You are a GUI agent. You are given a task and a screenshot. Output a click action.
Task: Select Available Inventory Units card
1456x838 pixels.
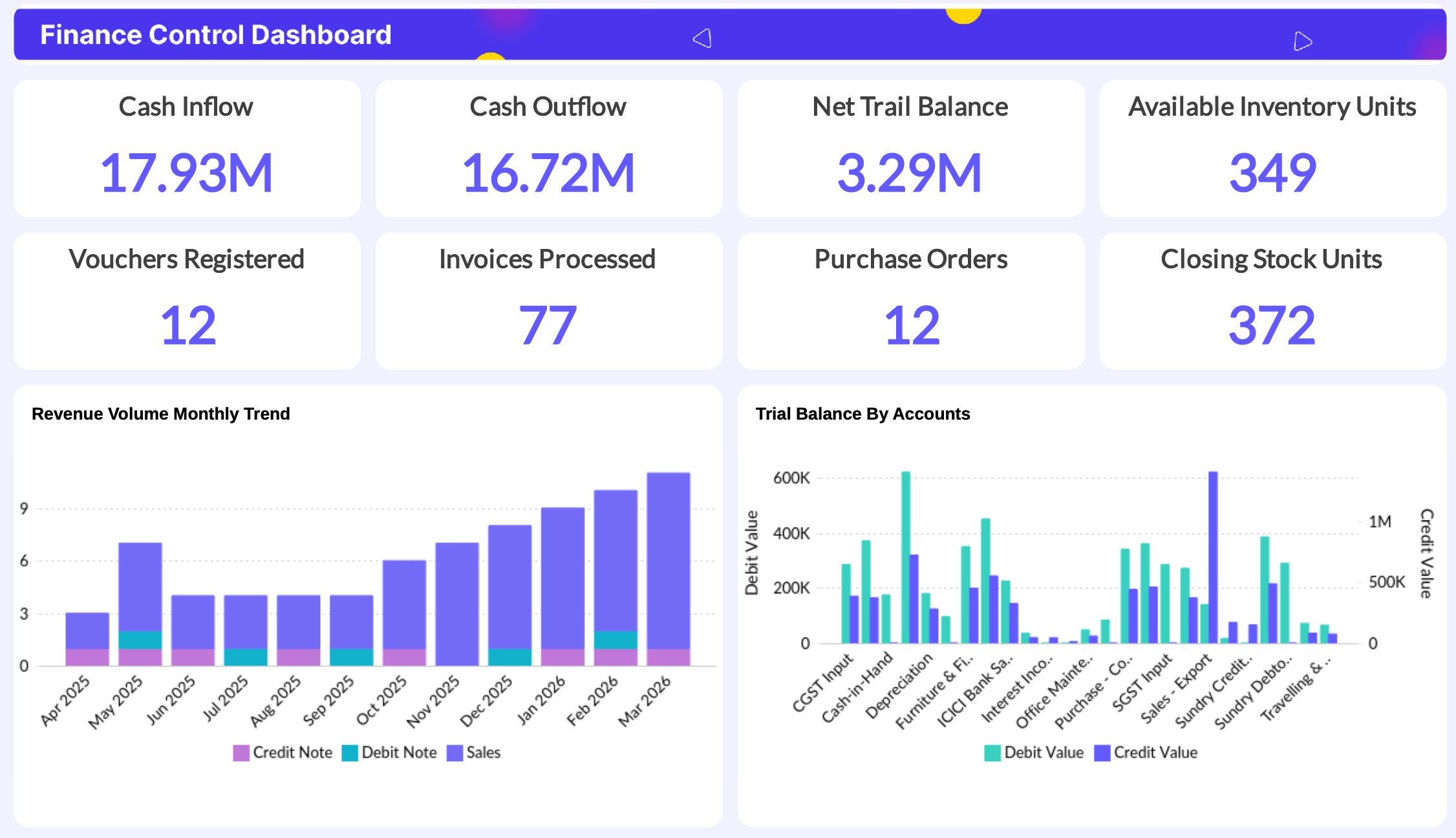(1272, 149)
